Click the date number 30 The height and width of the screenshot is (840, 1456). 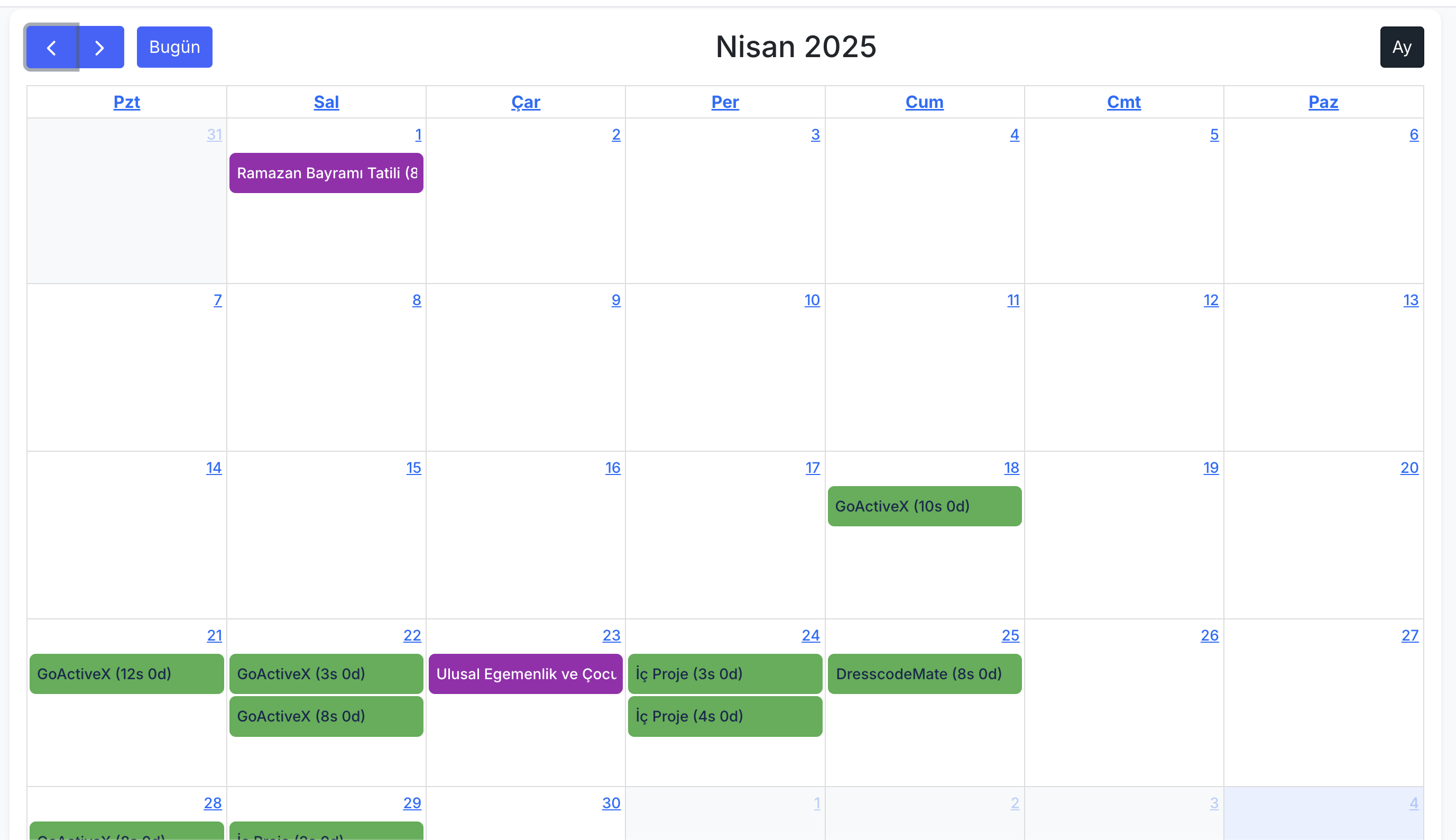(611, 802)
